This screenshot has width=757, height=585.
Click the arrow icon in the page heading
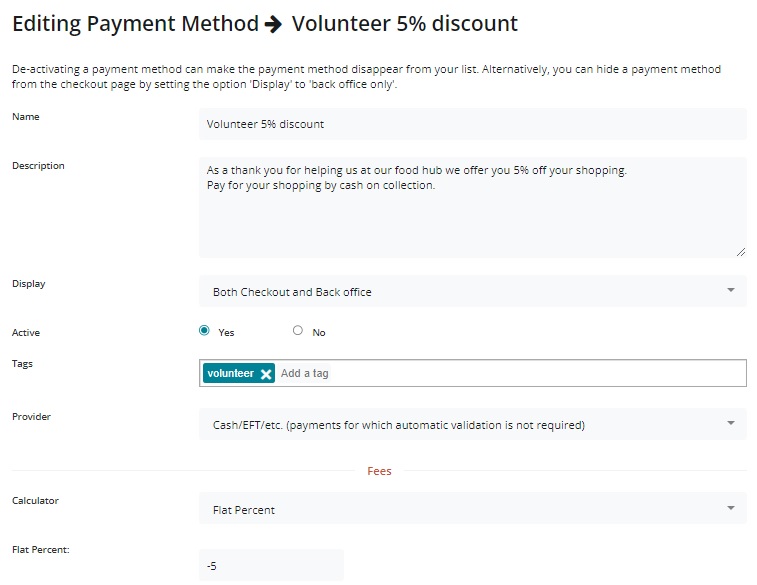271,23
